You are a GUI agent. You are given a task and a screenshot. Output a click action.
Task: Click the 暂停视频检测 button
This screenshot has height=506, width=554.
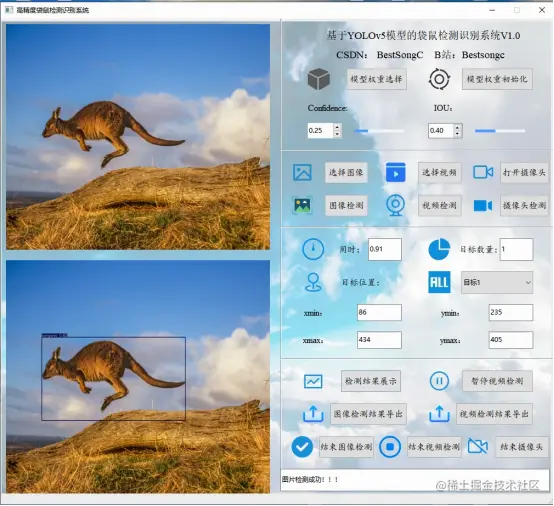pos(497,381)
